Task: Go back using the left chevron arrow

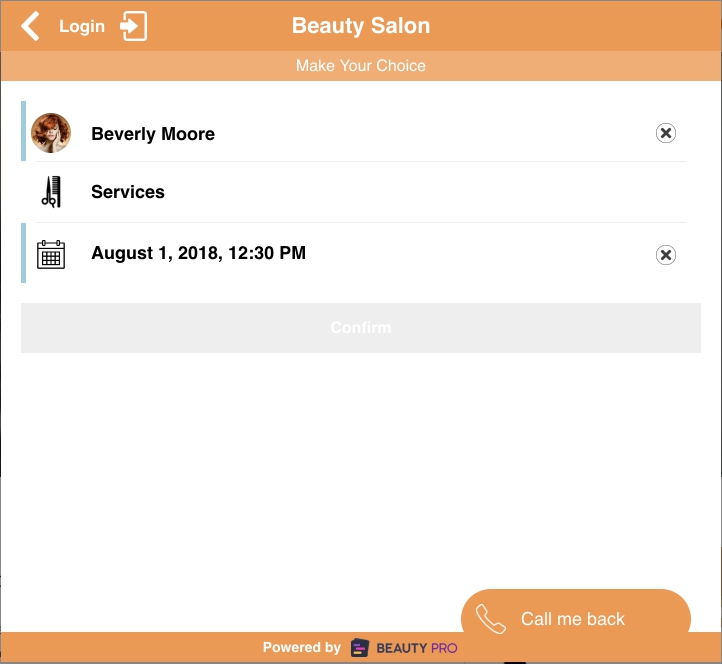Action: pyautogui.click(x=30, y=26)
